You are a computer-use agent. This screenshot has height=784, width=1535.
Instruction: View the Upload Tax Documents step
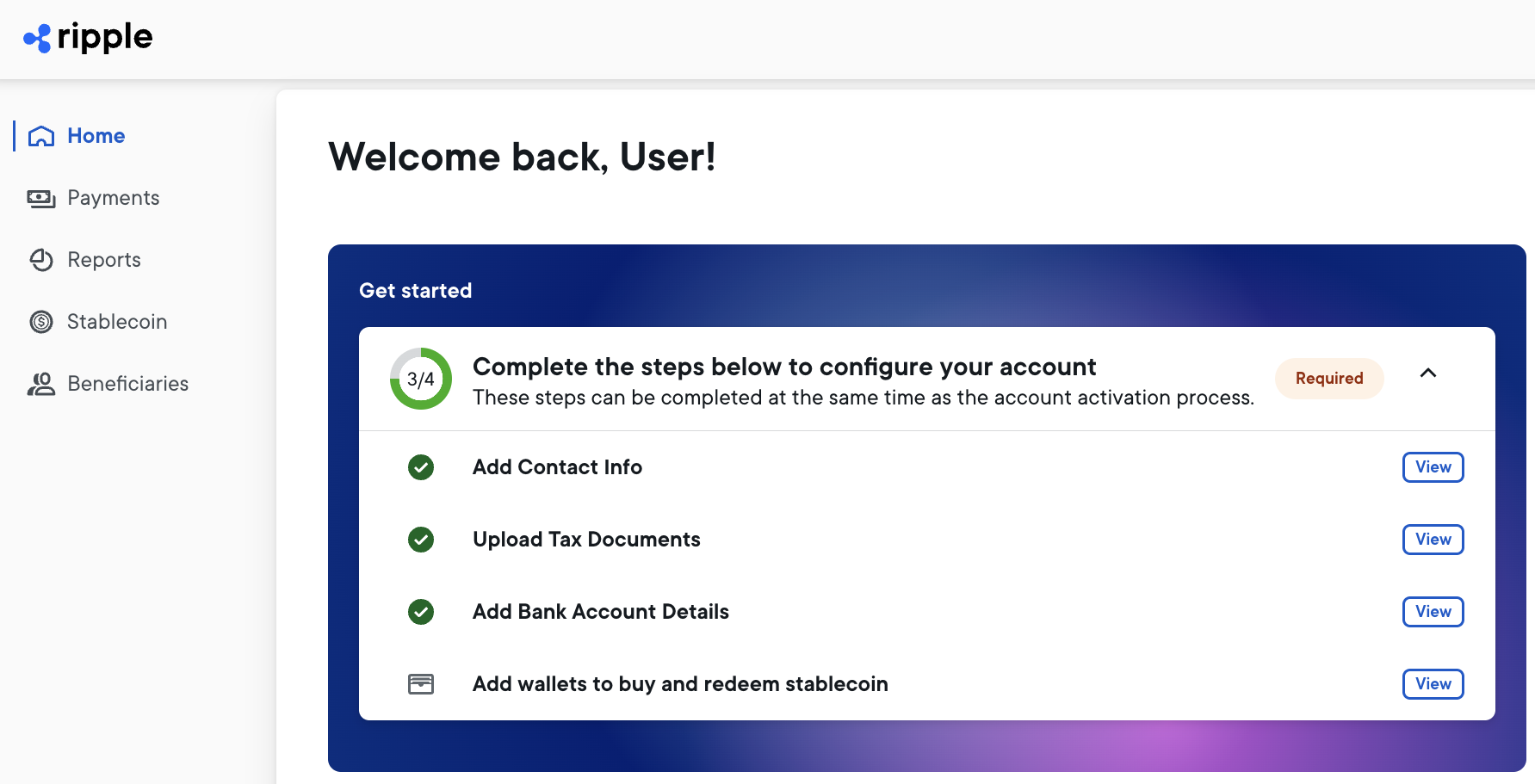(x=1433, y=540)
